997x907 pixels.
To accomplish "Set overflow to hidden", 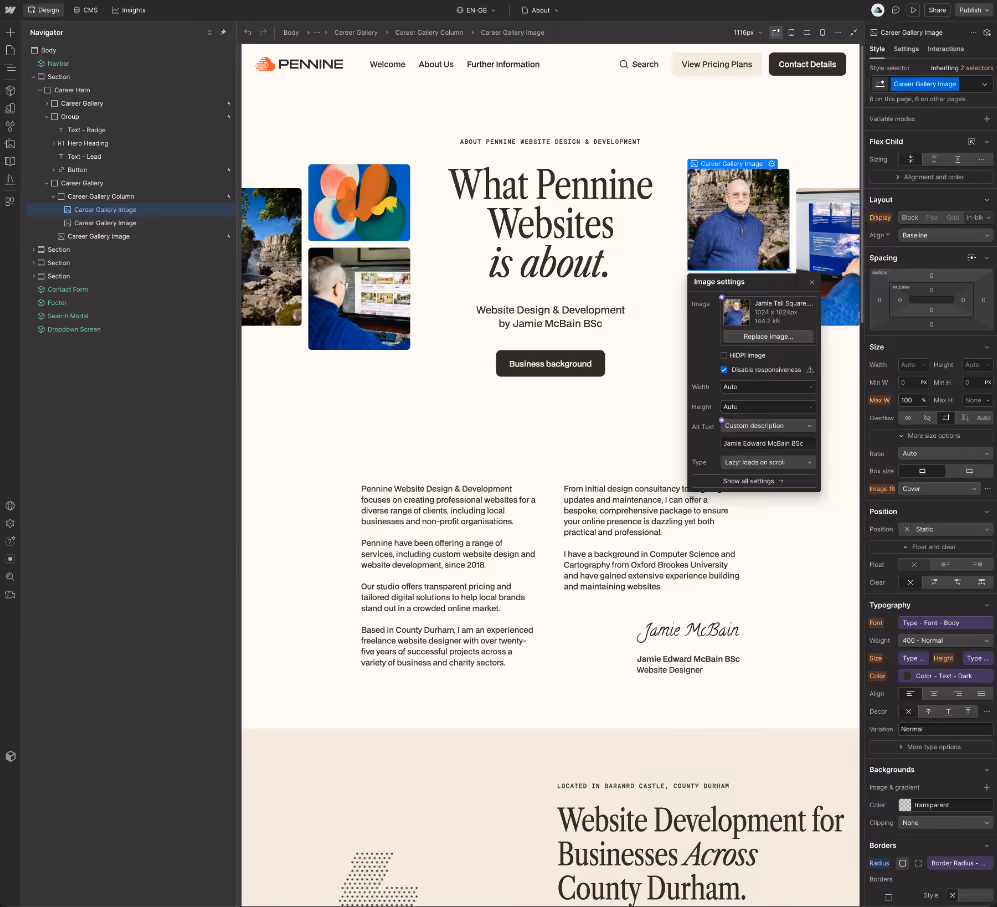I will tap(927, 418).
